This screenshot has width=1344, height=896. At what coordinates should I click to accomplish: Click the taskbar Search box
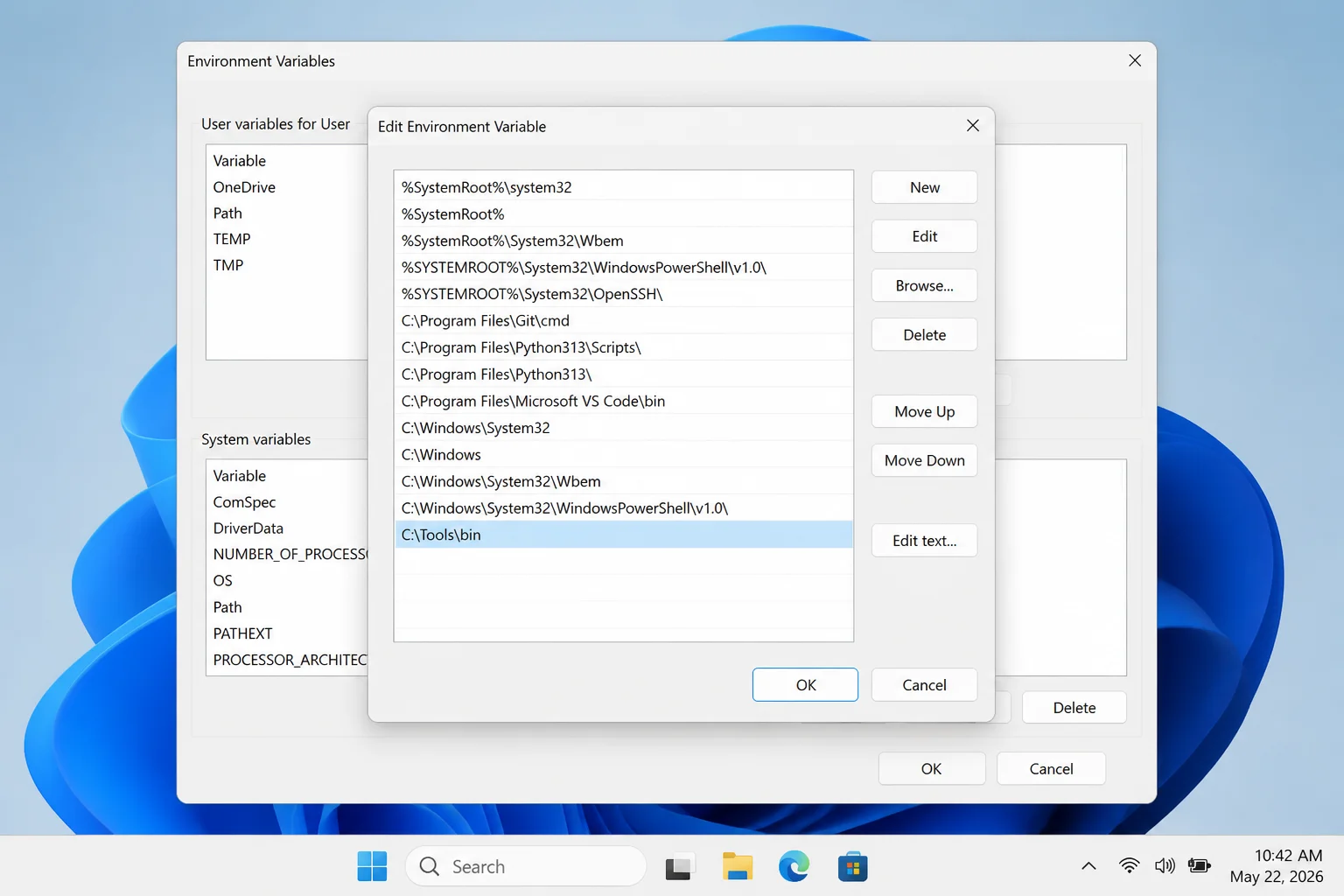click(525, 866)
